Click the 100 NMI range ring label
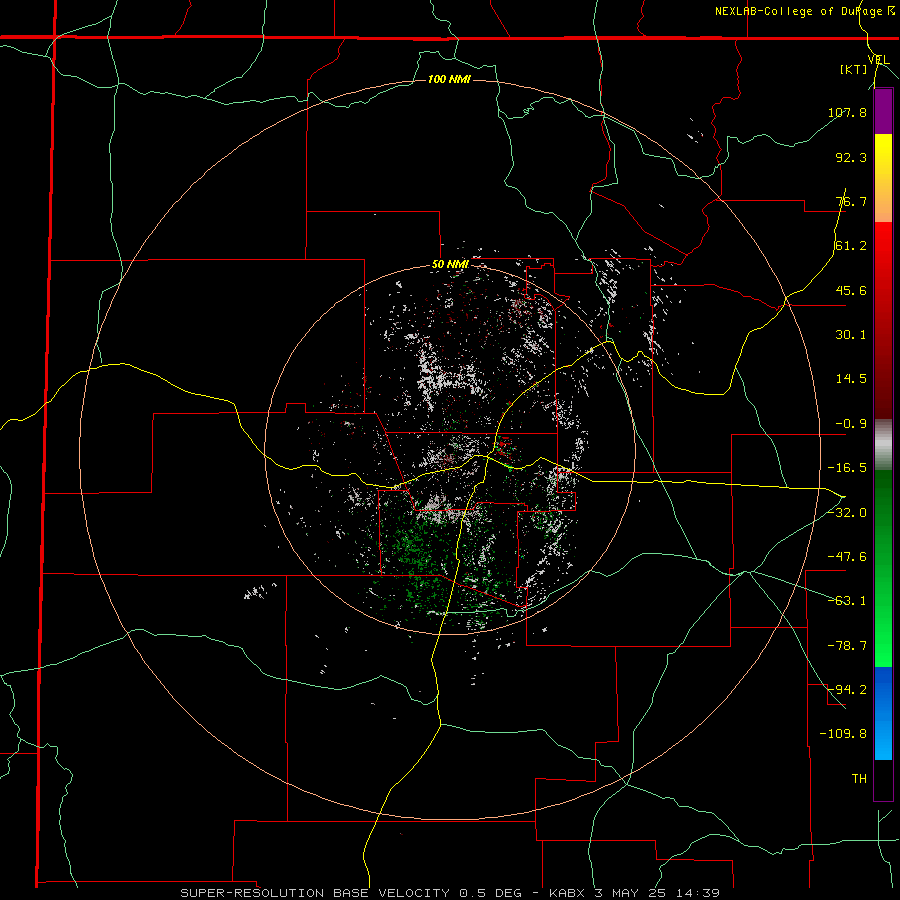 (449, 79)
